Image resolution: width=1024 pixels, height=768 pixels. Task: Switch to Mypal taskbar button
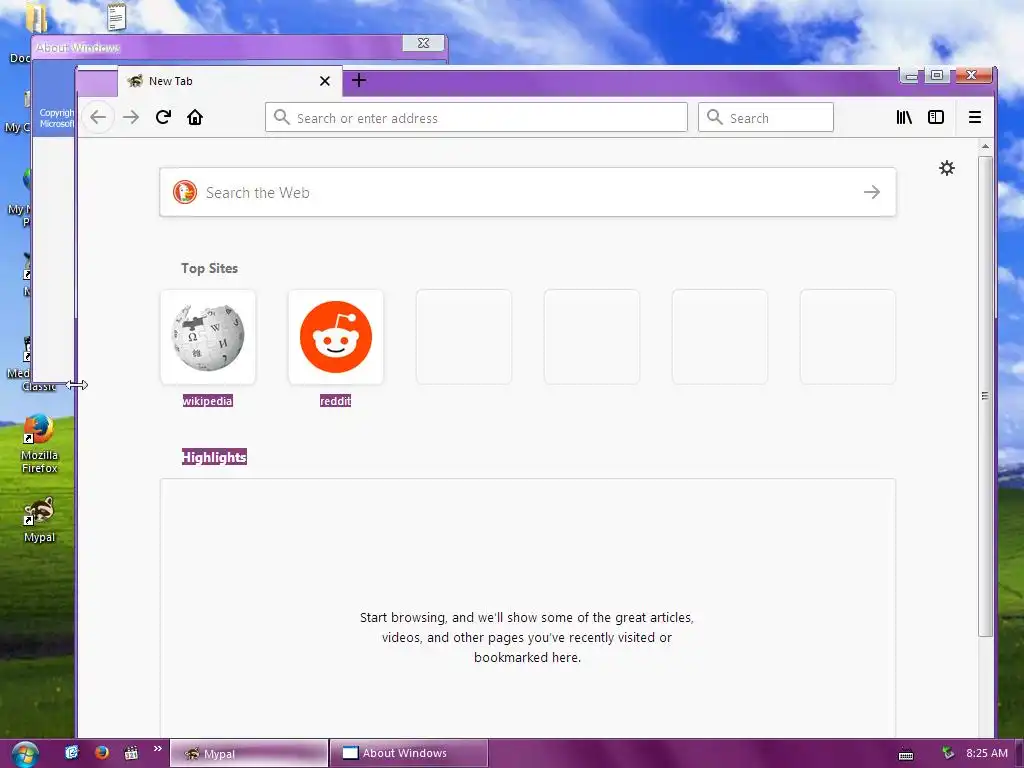[249, 754]
